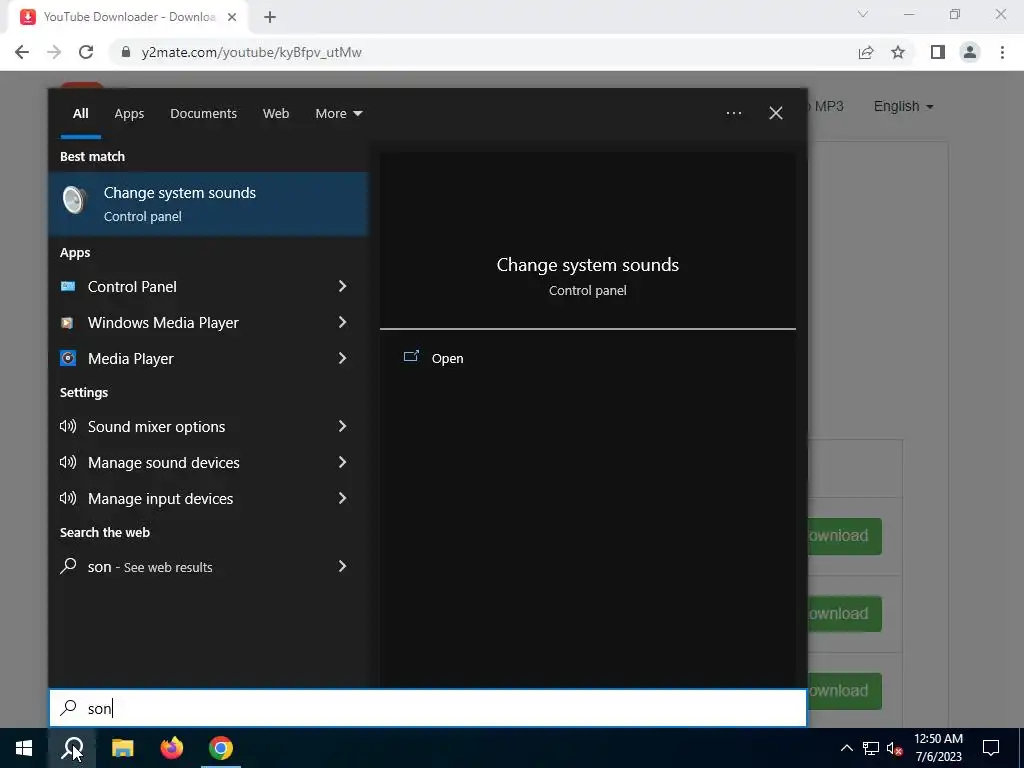Open taskbar clock showing 12:50 AM
The width and height of the screenshot is (1024, 768).
tap(938, 748)
